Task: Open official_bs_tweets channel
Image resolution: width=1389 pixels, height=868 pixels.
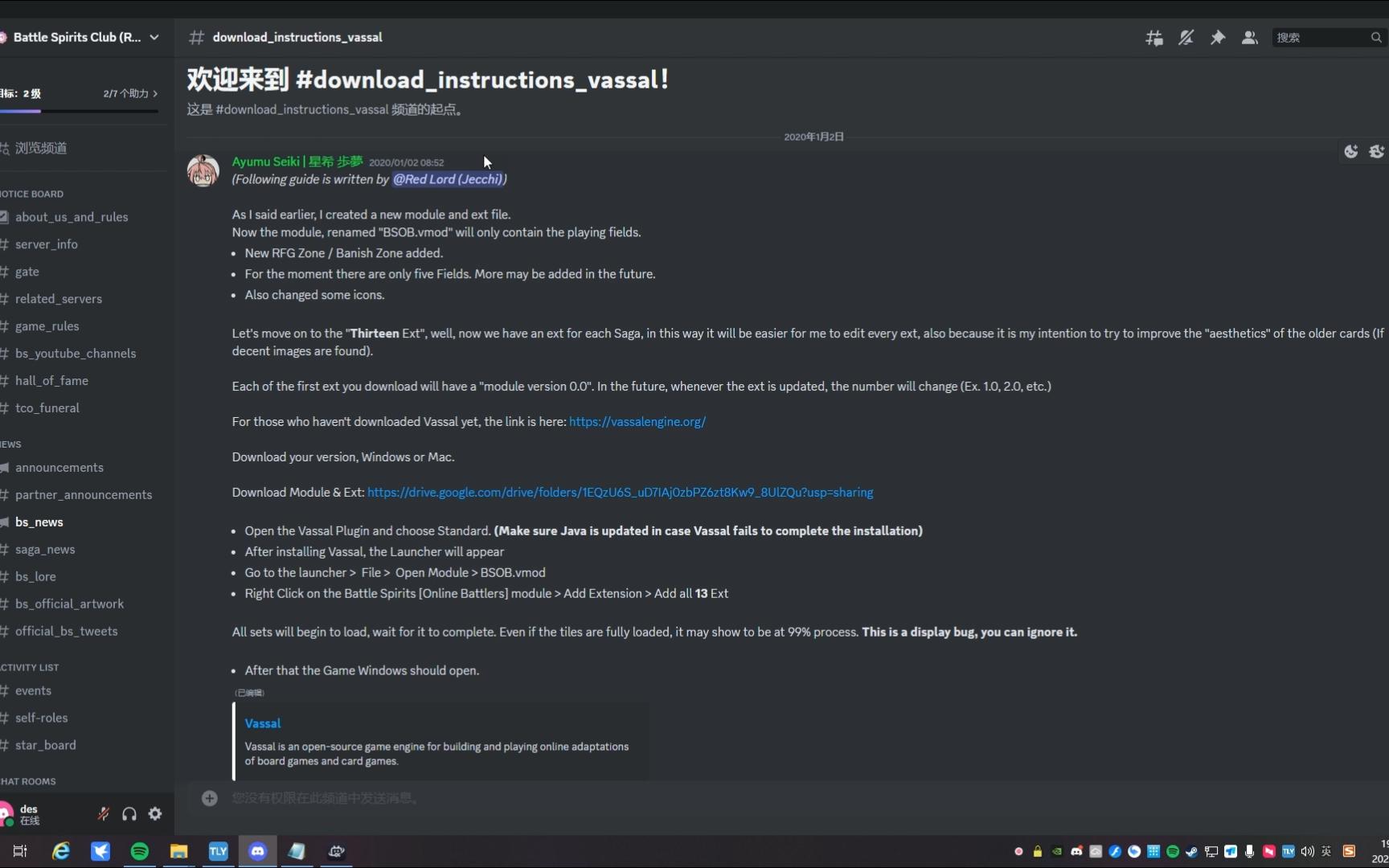Action: pyautogui.click(x=66, y=632)
